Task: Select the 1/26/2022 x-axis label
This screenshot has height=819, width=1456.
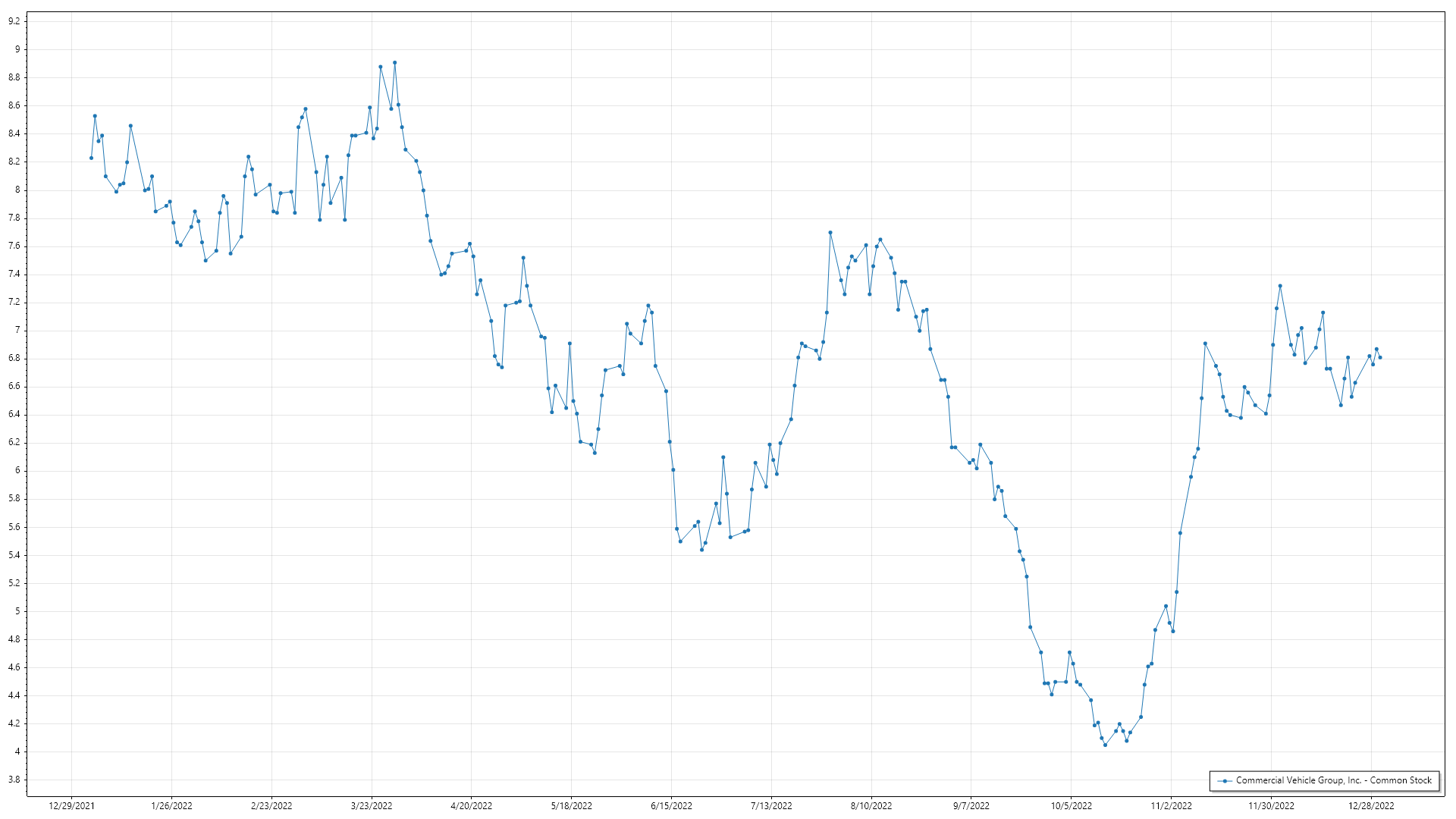Action: pyautogui.click(x=171, y=806)
